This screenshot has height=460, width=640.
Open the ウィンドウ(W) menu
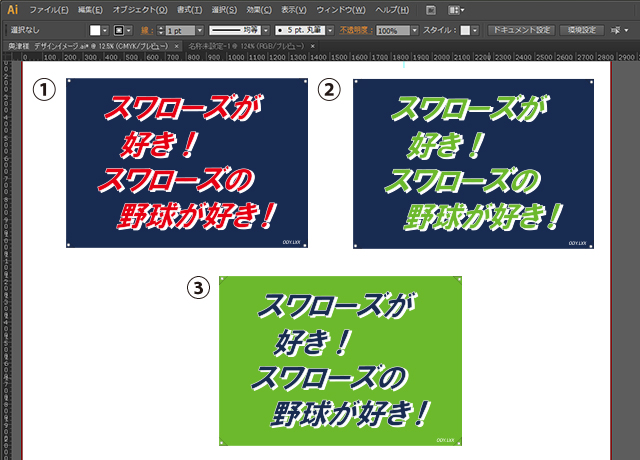pyautogui.click(x=341, y=10)
